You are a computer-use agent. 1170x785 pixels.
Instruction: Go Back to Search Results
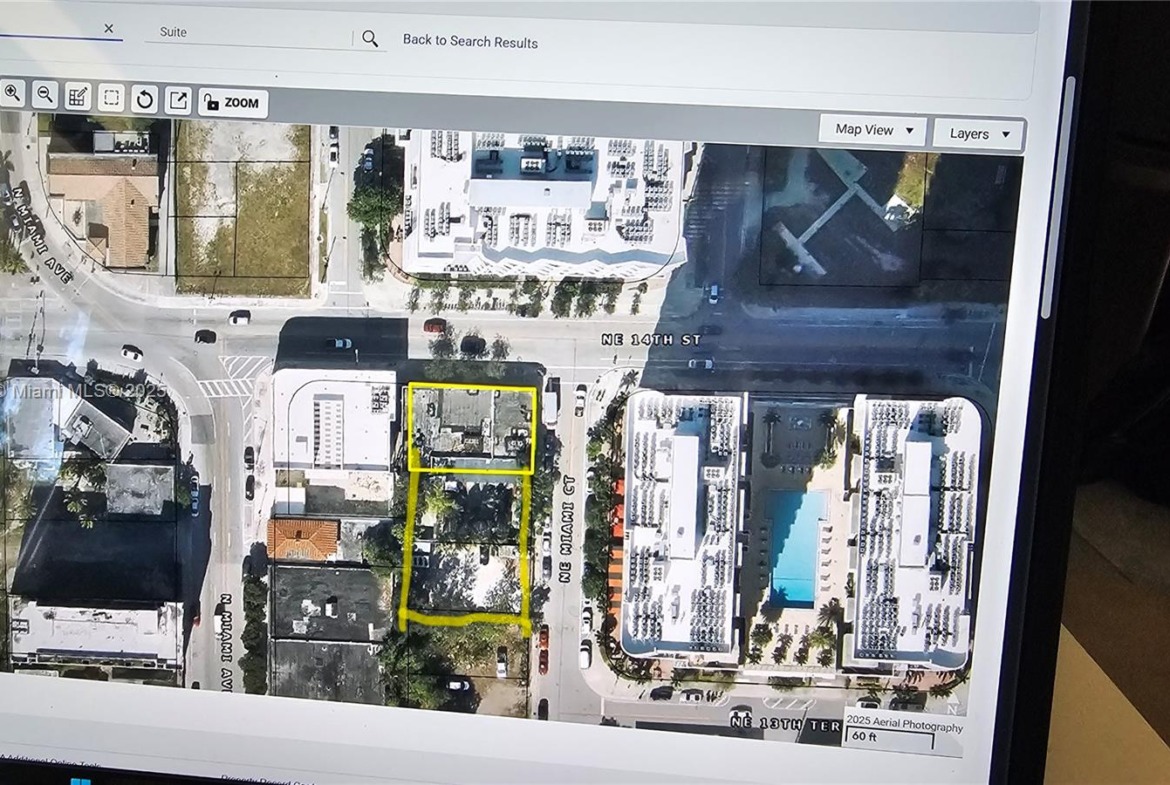point(470,42)
